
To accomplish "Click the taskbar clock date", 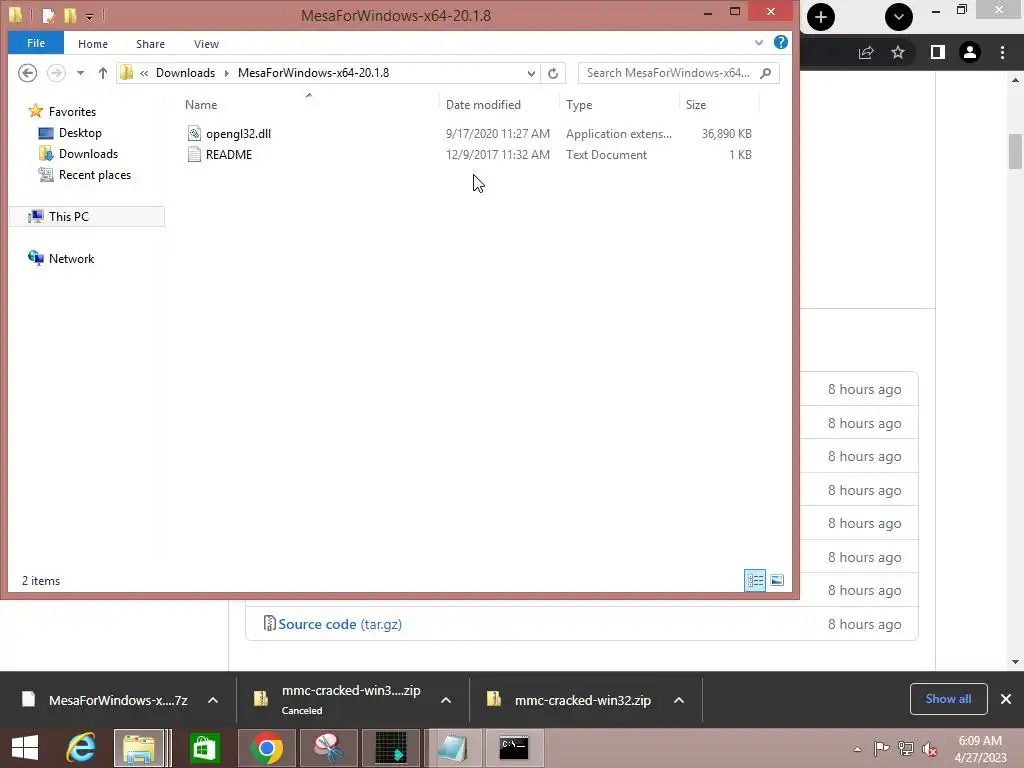I will tap(980, 749).
